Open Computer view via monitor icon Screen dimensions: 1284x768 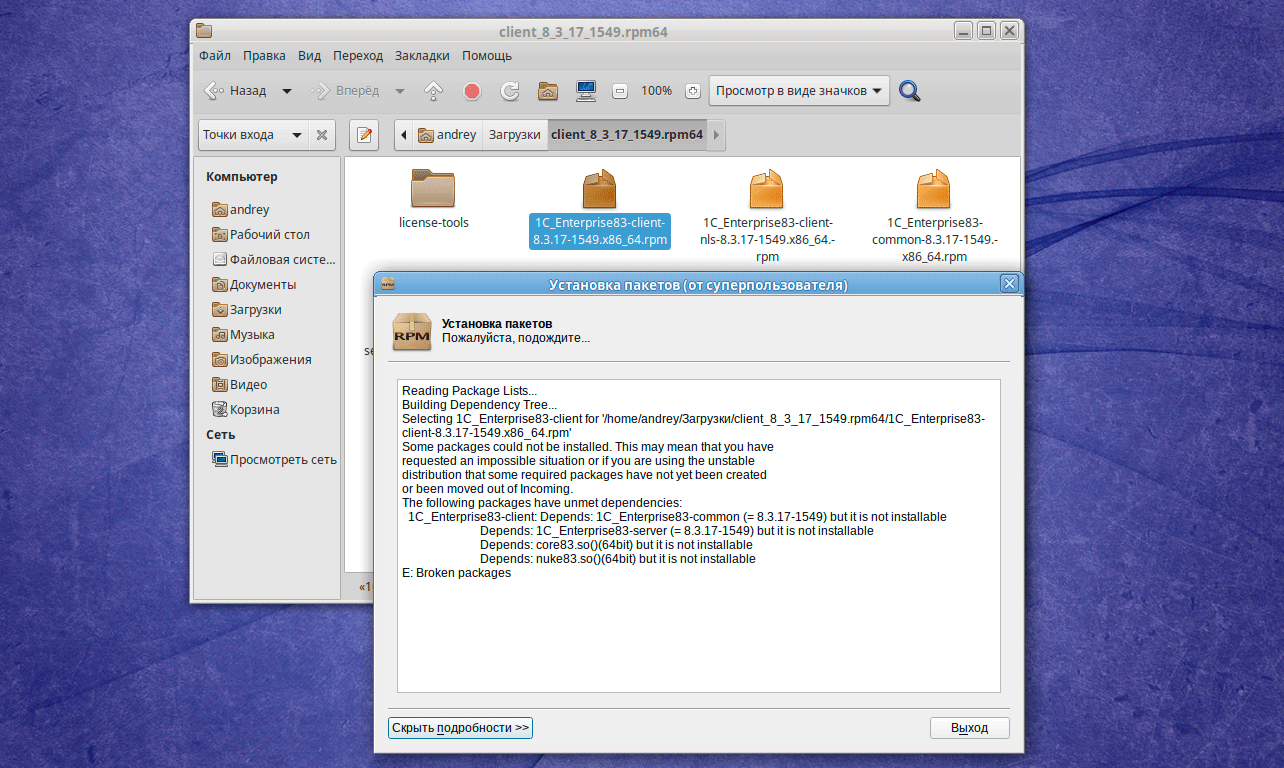pos(586,91)
